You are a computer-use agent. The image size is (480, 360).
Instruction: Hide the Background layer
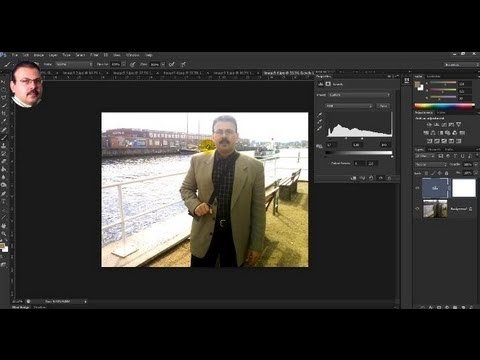[417, 209]
